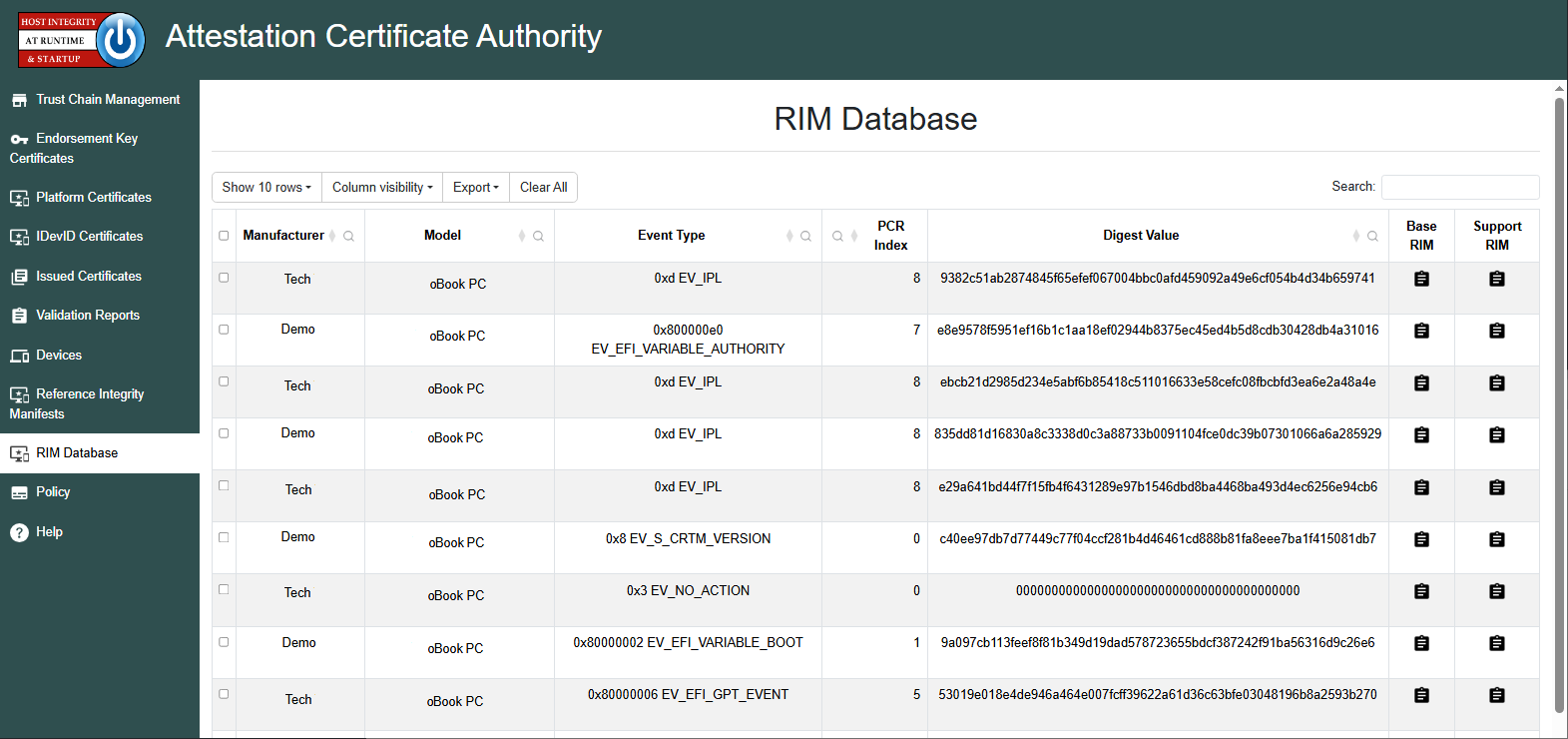This screenshot has width=1568, height=739.
Task: Click search icon in Event Type column header
Action: pyautogui.click(x=805, y=237)
